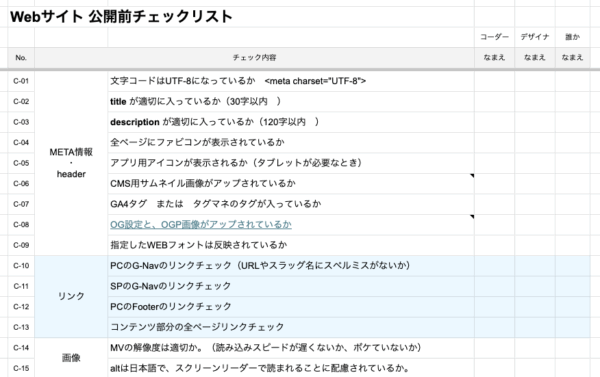Select the なまえ cell under デザイナ
The height and width of the screenshot is (377, 600).
point(535,58)
